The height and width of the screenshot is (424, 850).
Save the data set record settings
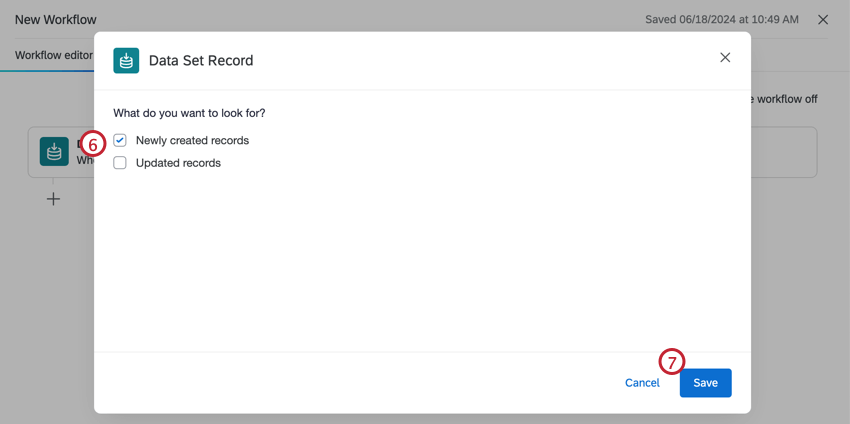tap(705, 383)
